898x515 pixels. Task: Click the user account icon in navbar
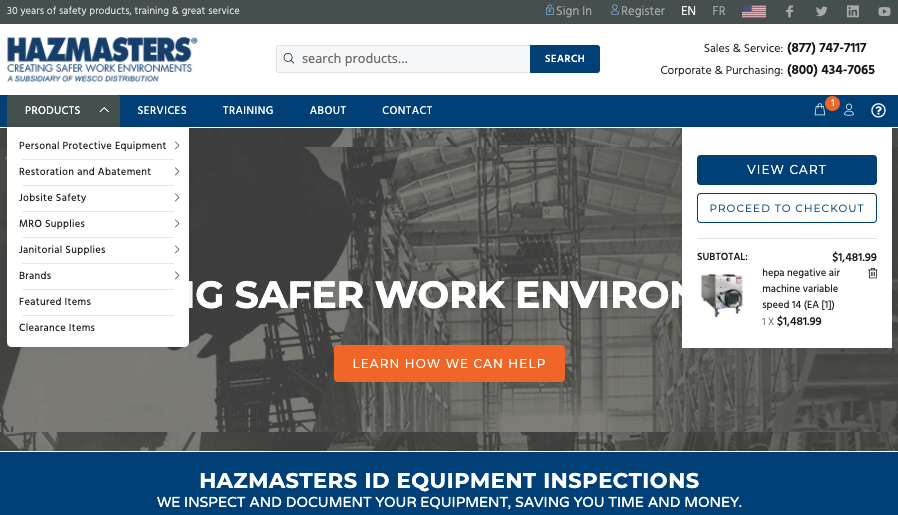pos(849,110)
